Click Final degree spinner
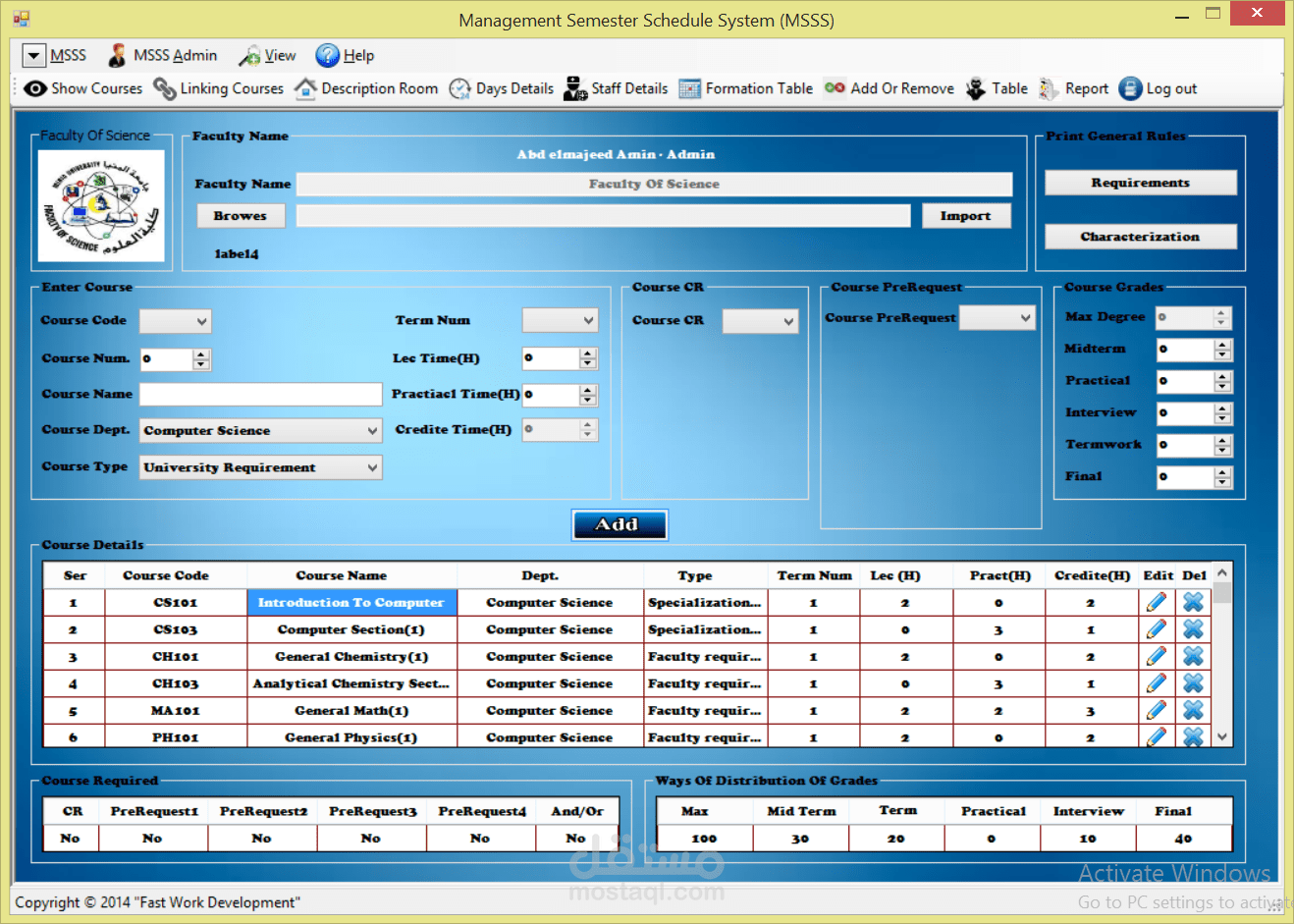The width and height of the screenshot is (1294, 924). pyautogui.click(x=1222, y=477)
